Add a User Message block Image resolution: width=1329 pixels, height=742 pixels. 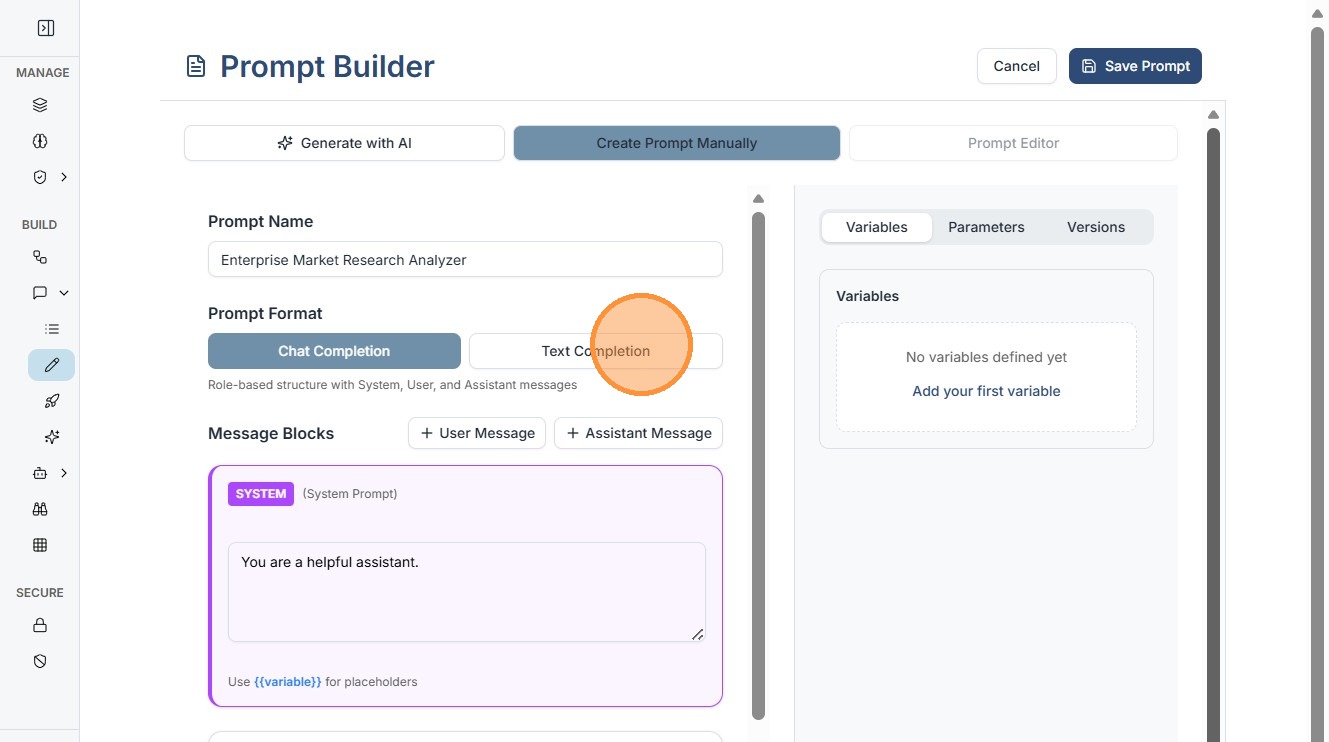tap(477, 433)
